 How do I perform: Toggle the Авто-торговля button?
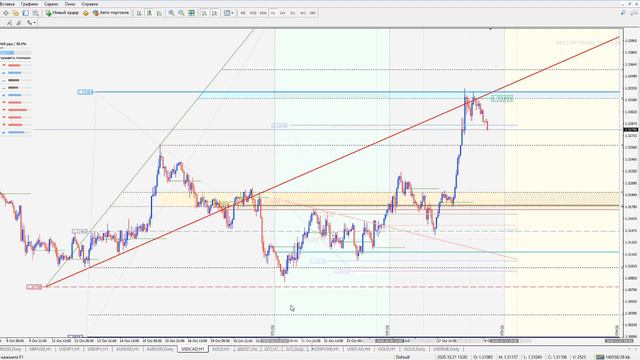point(111,13)
